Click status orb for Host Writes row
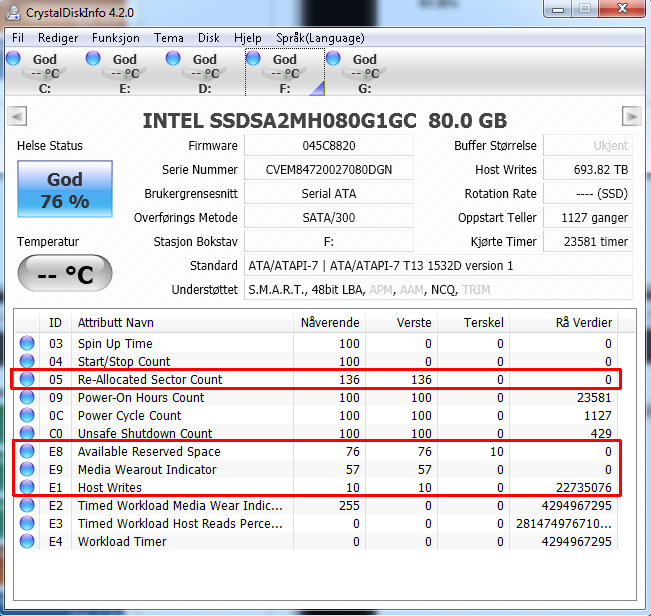The height and width of the screenshot is (616, 651). point(27,487)
